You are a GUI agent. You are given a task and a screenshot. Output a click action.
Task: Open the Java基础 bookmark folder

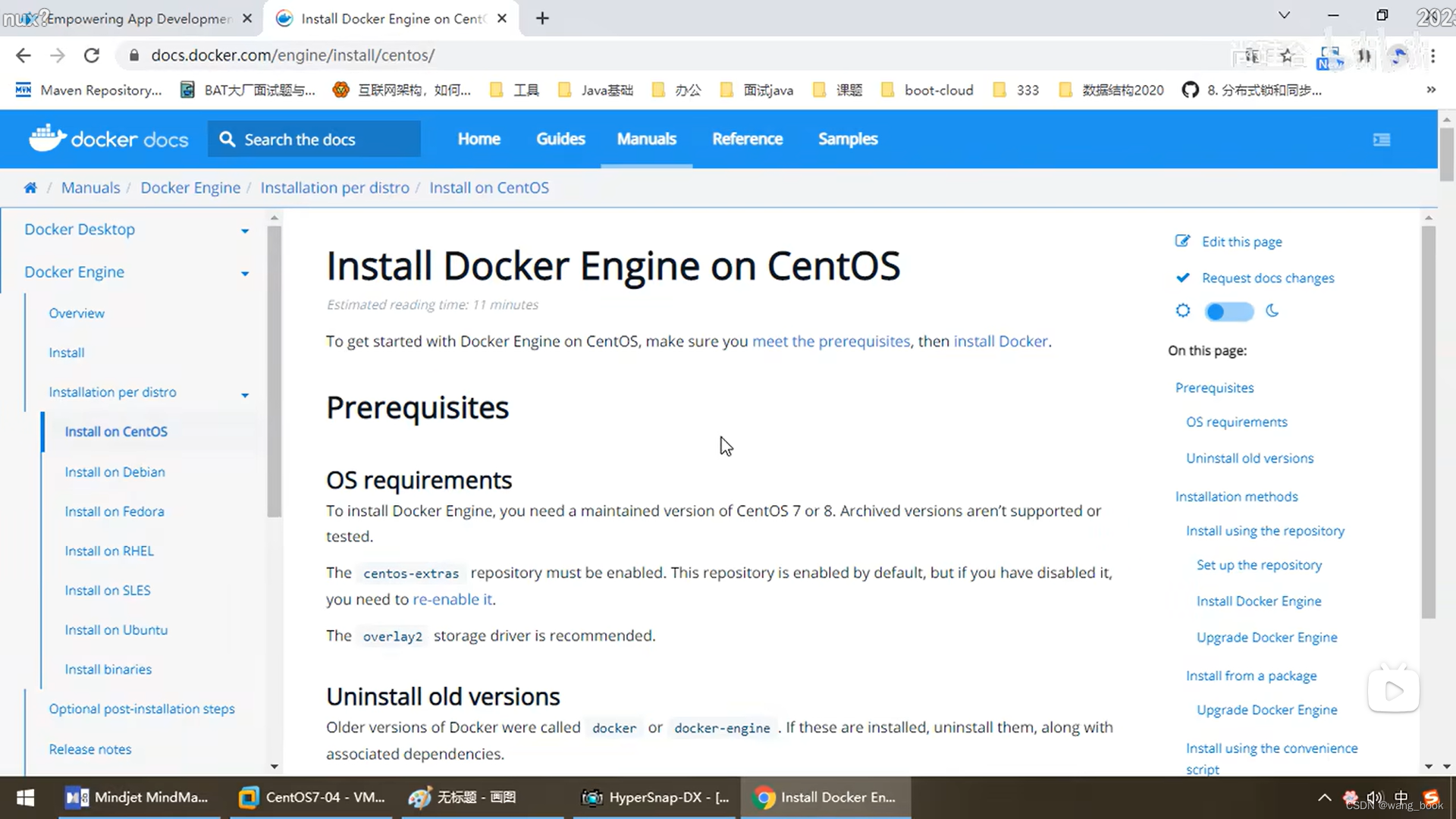[596, 90]
